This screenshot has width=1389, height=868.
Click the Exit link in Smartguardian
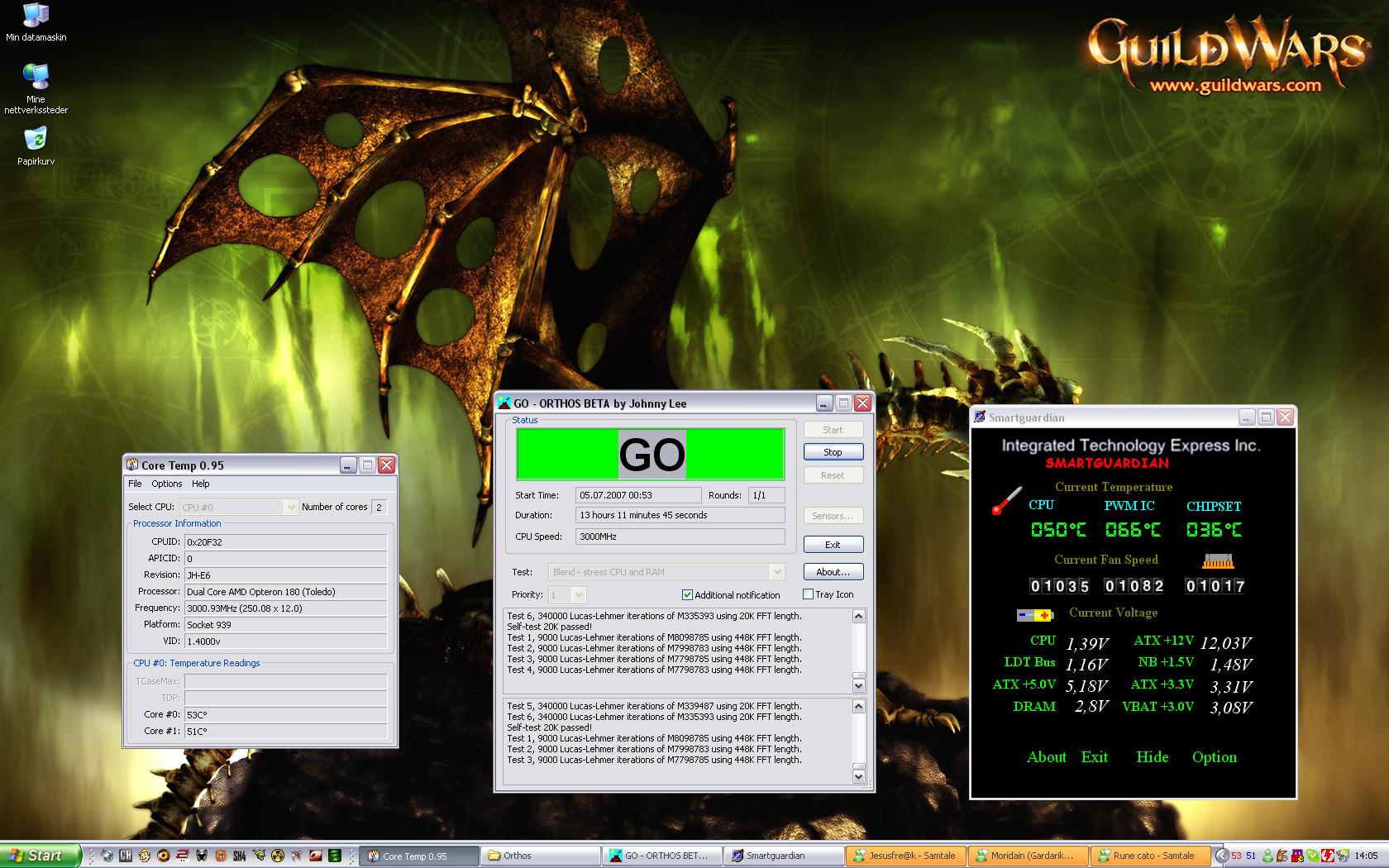click(1094, 756)
